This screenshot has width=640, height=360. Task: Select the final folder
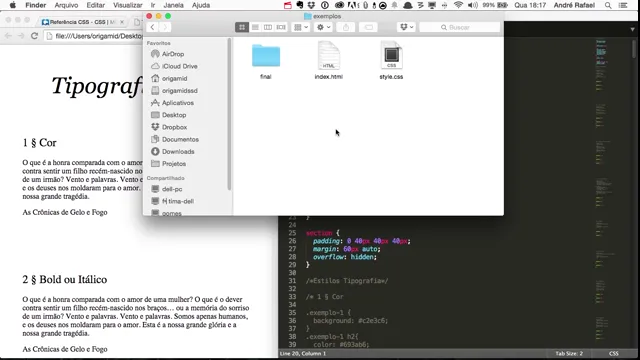point(266,61)
